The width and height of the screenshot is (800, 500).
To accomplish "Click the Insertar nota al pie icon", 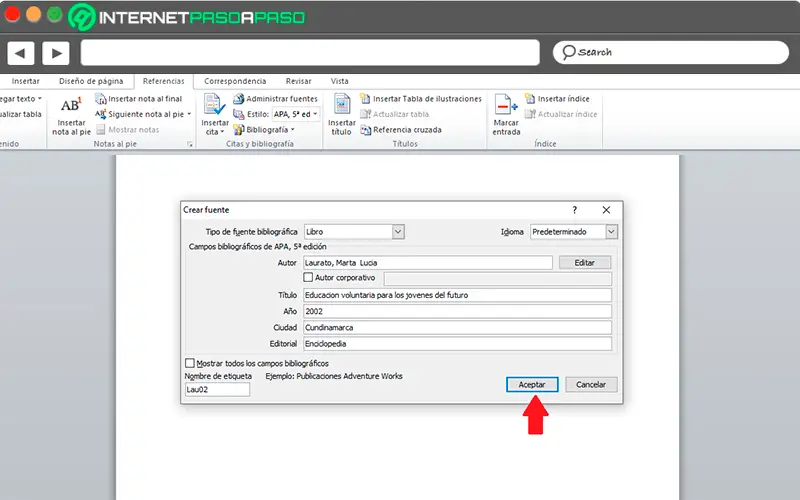I will pyautogui.click(x=71, y=105).
